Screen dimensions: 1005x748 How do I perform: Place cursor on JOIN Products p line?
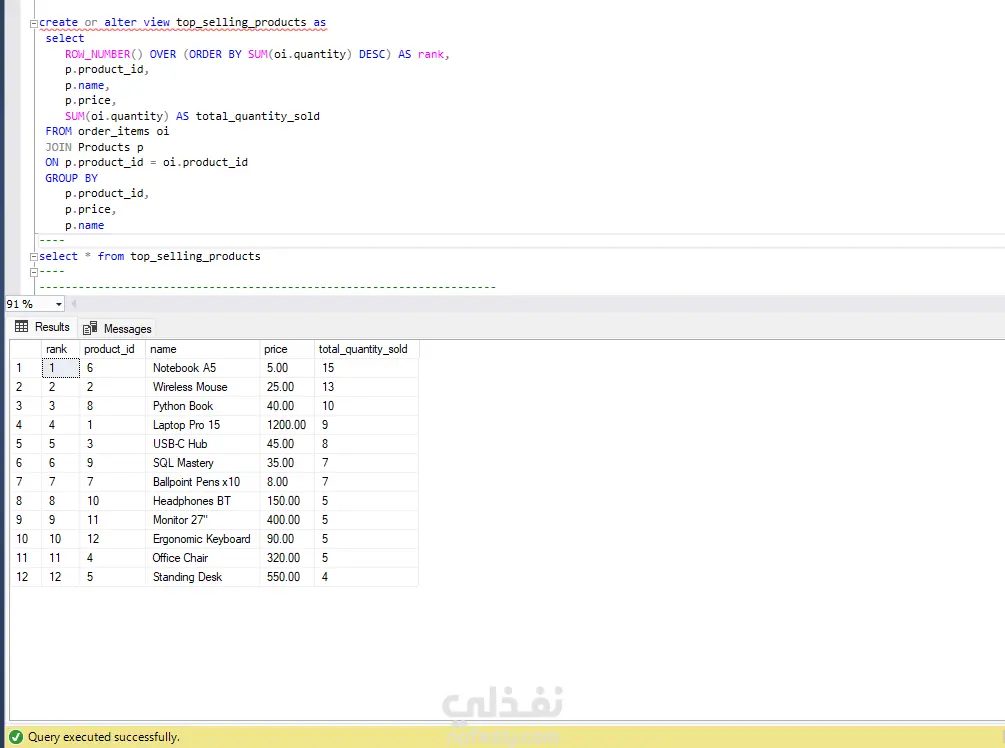[94, 147]
